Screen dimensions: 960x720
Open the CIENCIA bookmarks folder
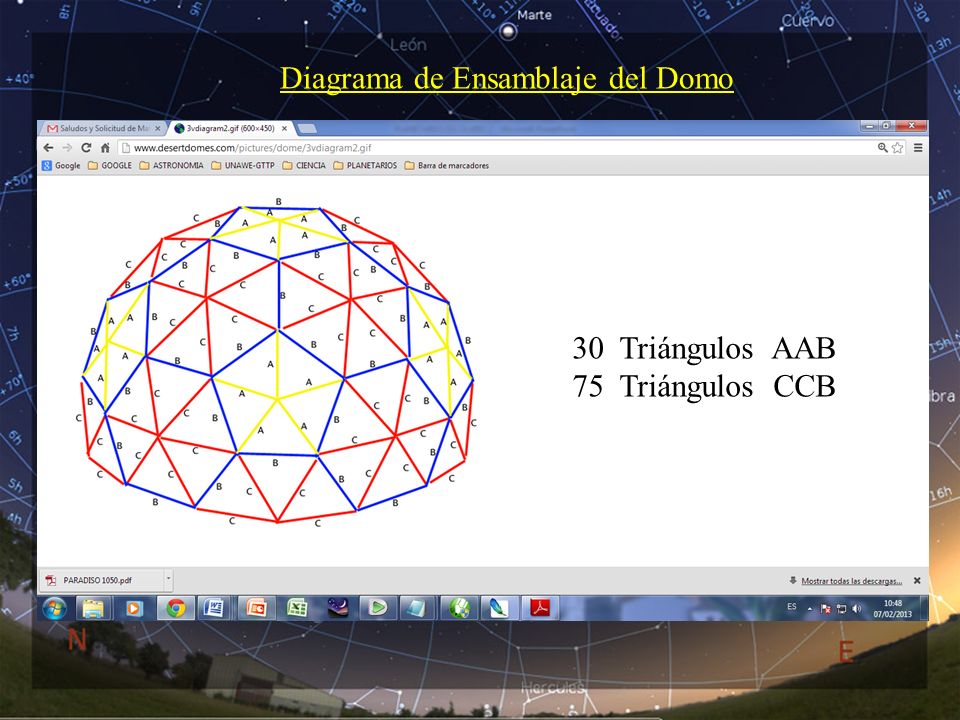(304, 165)
